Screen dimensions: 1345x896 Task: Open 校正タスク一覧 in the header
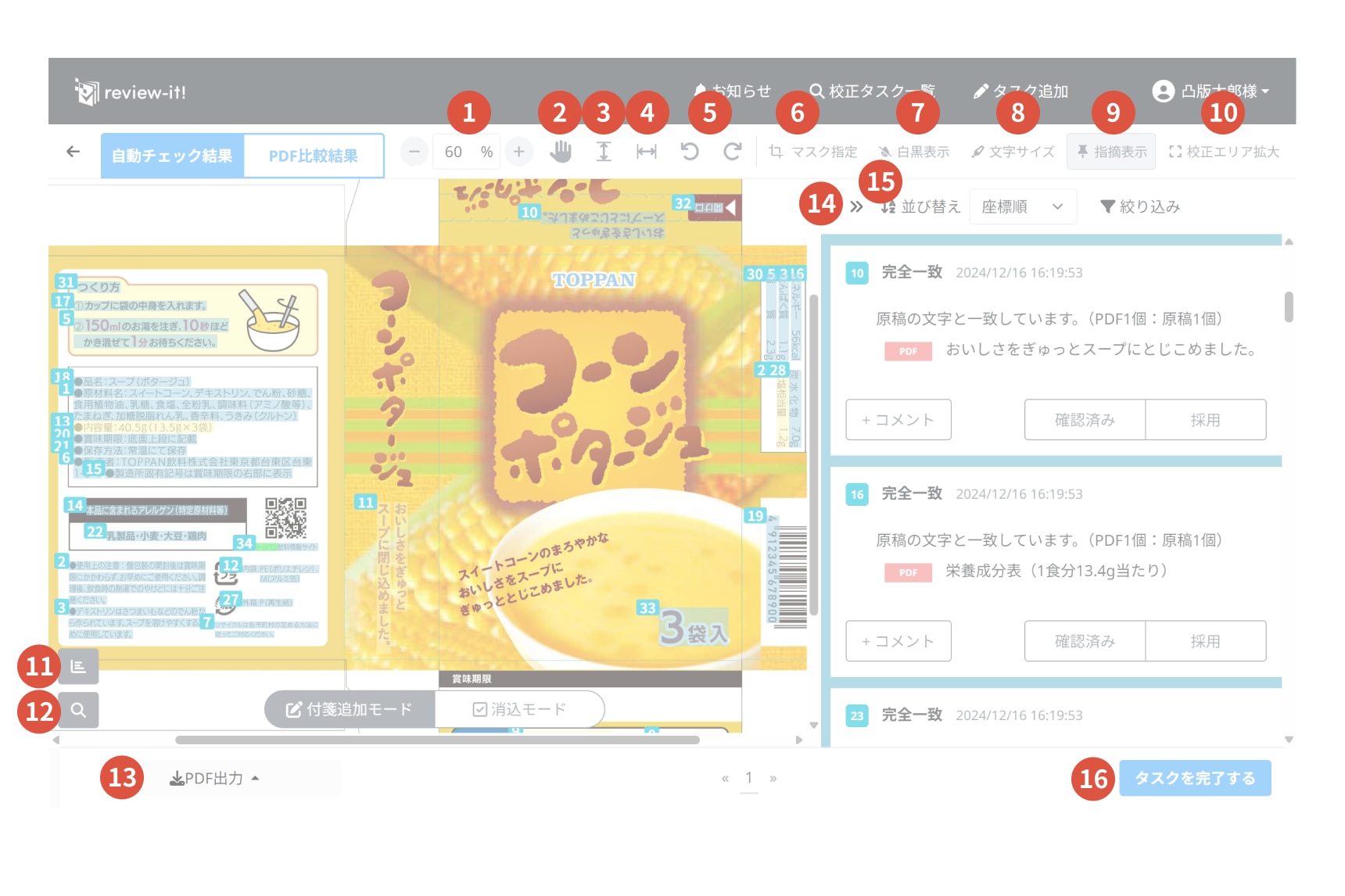[872, 91]
